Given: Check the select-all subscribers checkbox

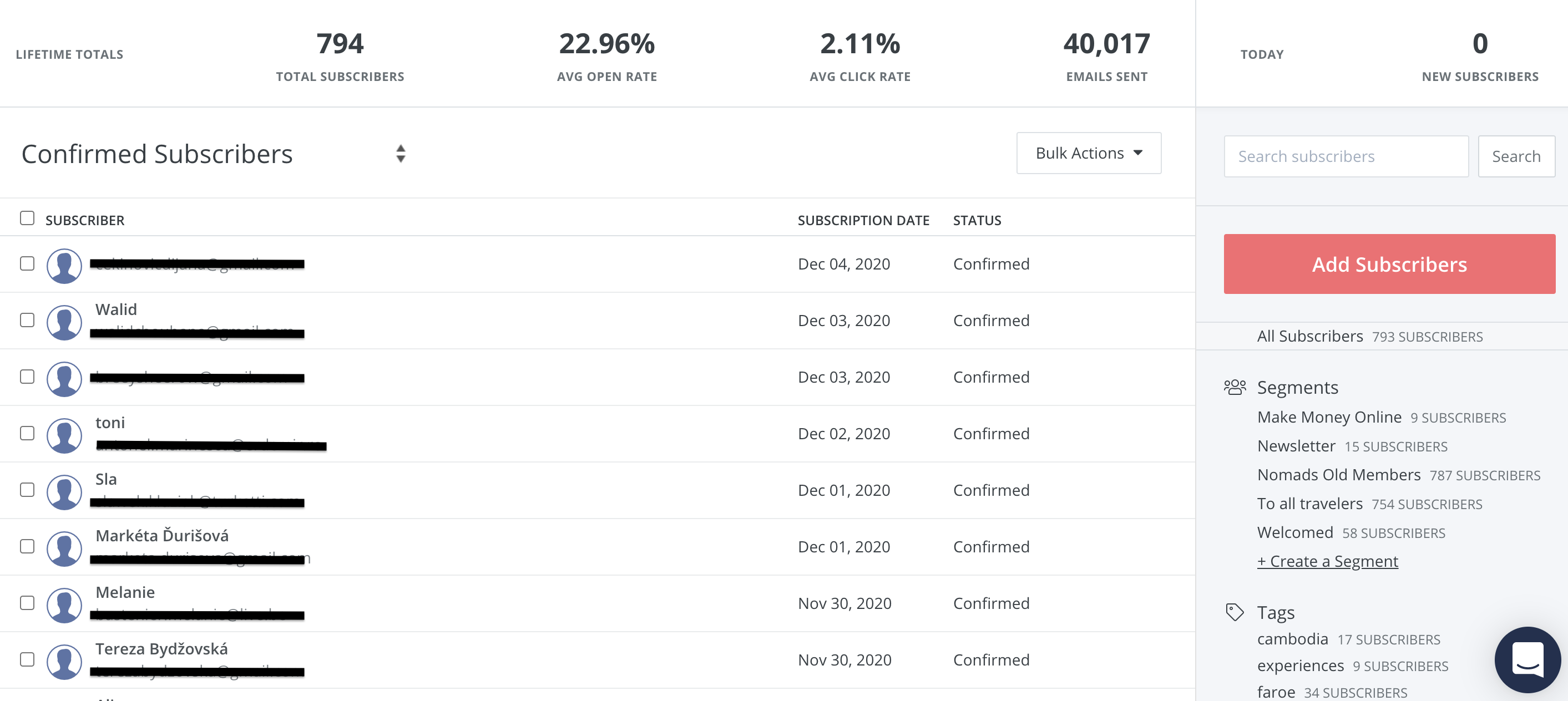Looking at the screenshot, I should (27, 217).
